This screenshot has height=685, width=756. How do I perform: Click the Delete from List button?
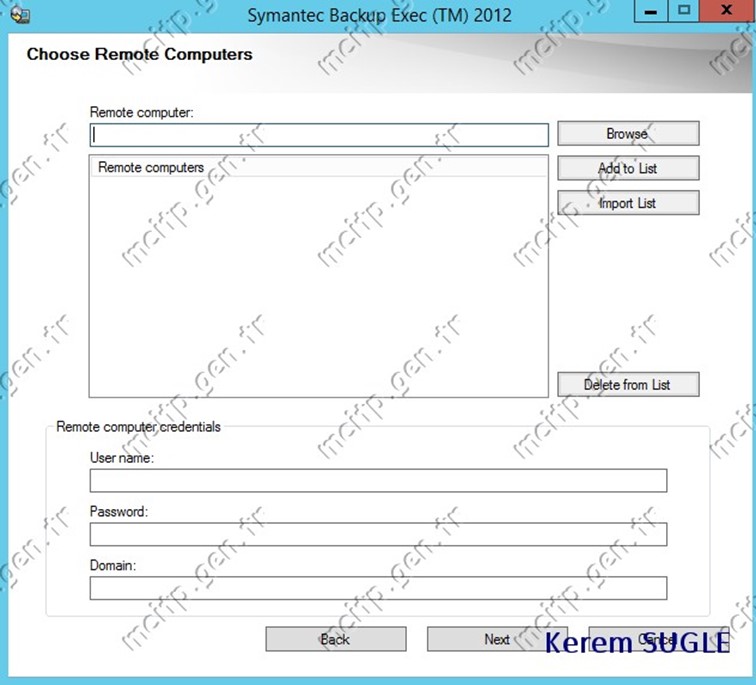628,385
